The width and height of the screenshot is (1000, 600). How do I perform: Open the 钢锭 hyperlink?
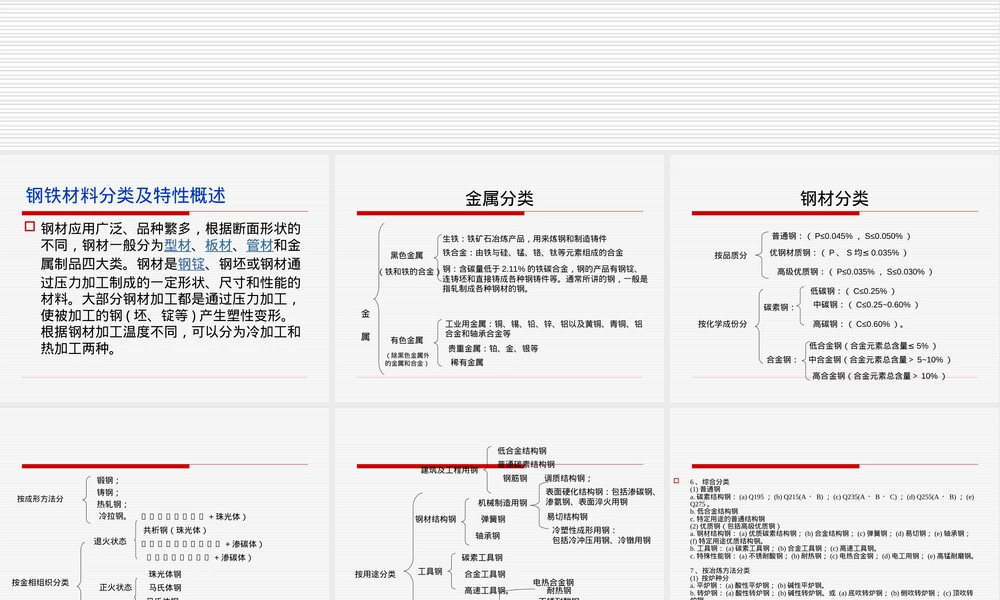pos(191,264)
